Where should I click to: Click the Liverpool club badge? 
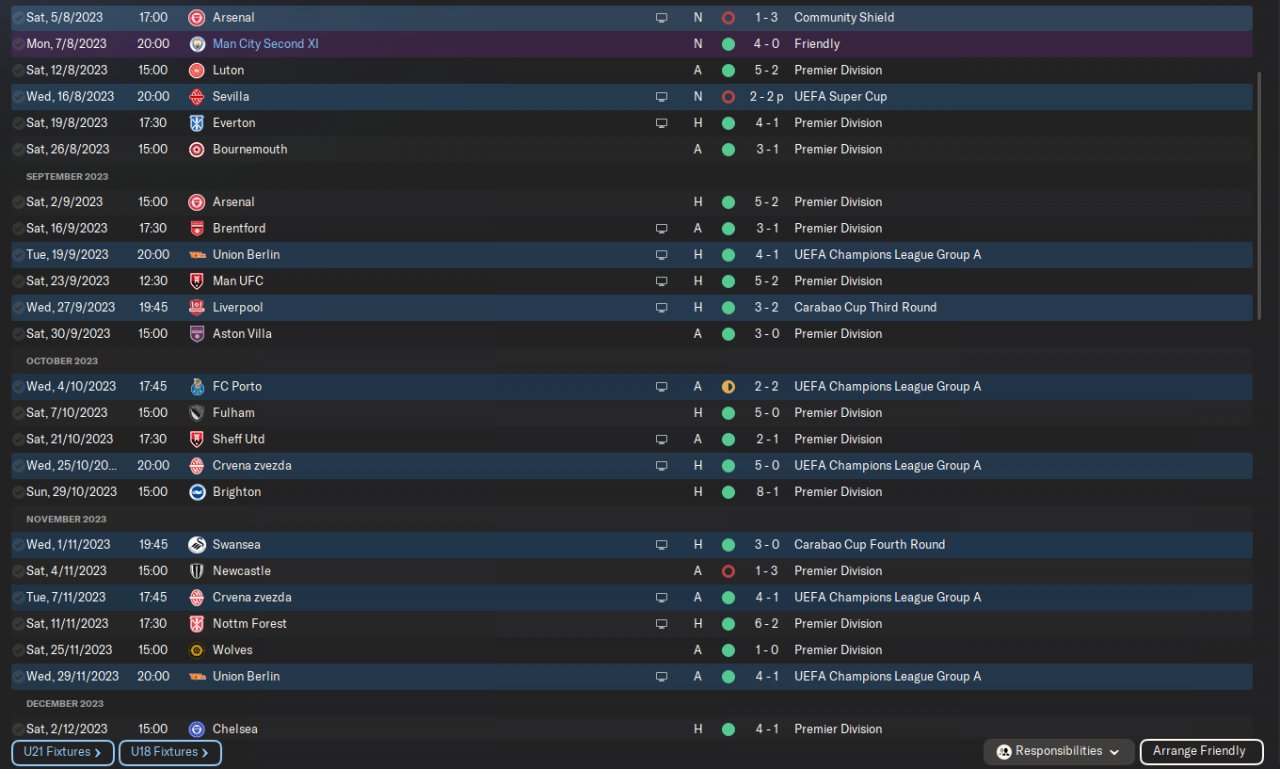coord(197,307)
